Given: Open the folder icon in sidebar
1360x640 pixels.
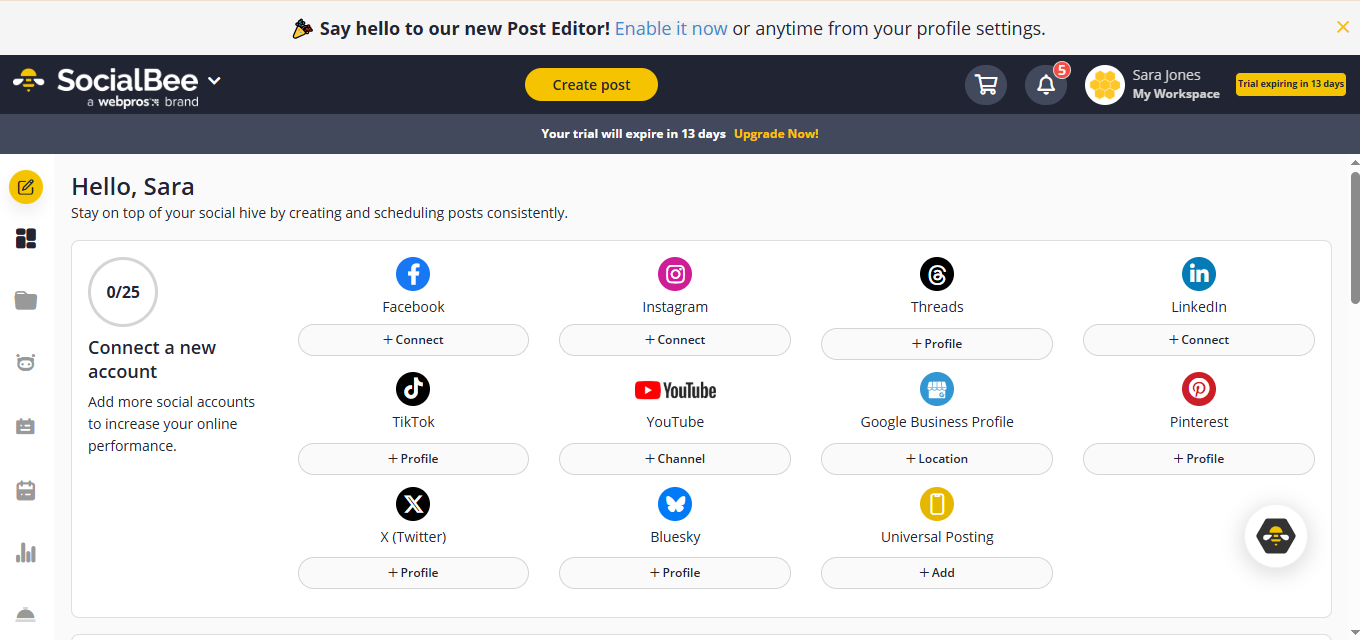Looking at the screenshot, I should [26, 300].
